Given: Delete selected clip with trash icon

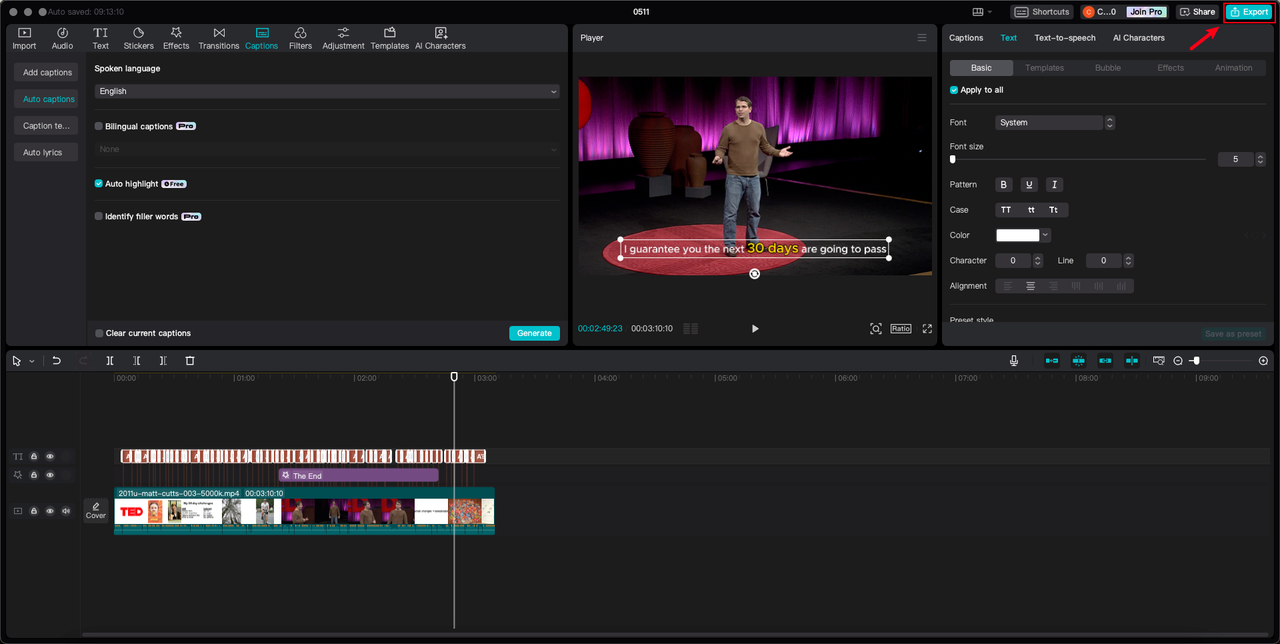Looking at the screenshot, I should coord(190,361).
